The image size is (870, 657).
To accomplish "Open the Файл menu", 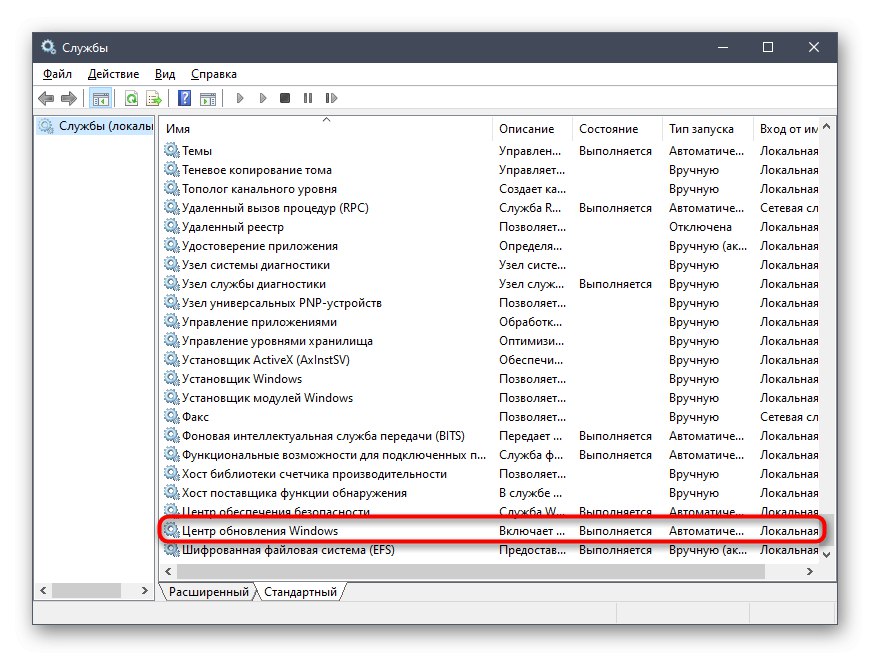I will pyautogui.click(x=57, y=73).
